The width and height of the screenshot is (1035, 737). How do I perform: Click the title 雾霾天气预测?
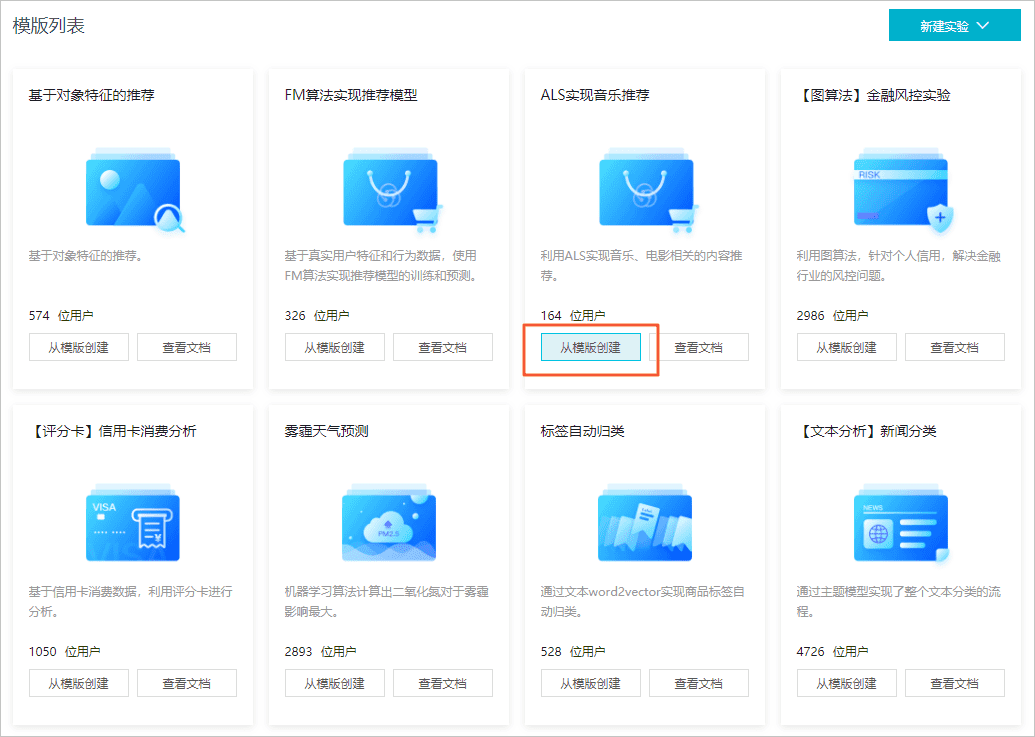tap(327, 431)
